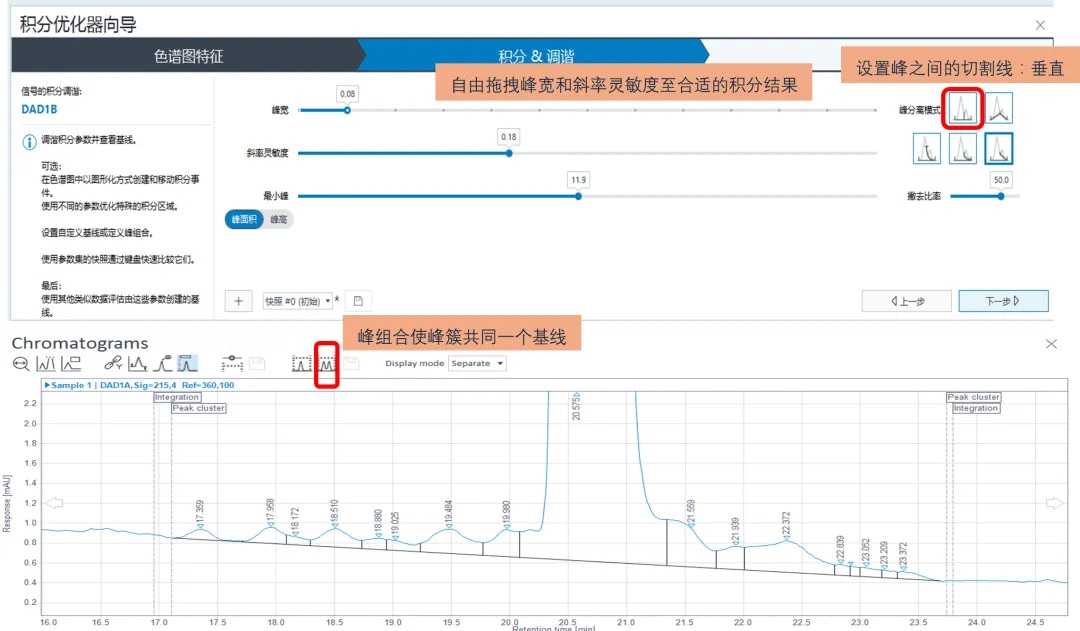
Task: Click the zoom reset magnifier icon
Action: tap(20, 364)
